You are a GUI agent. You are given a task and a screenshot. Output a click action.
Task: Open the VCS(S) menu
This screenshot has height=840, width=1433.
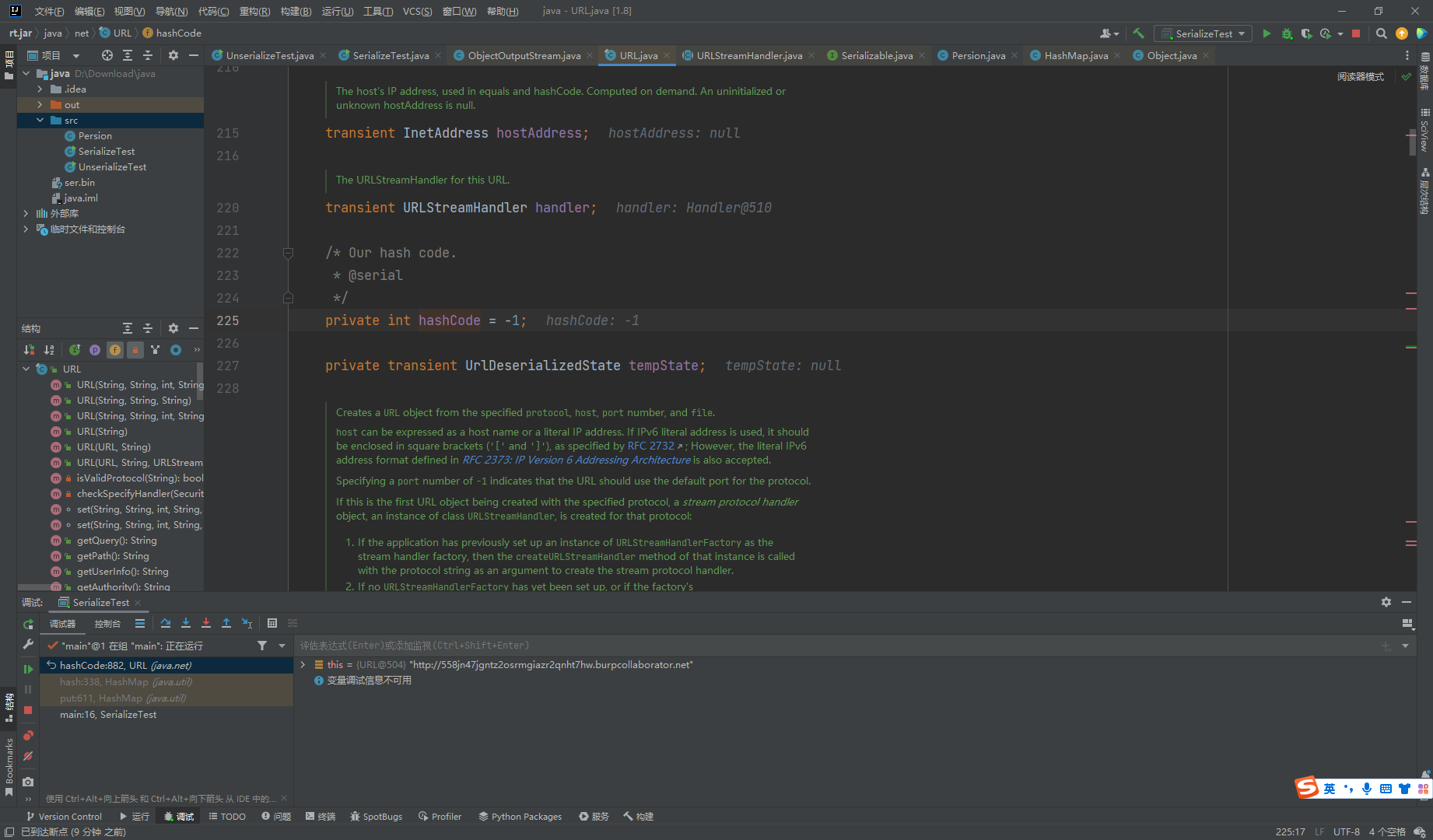(x=417, y=11)
